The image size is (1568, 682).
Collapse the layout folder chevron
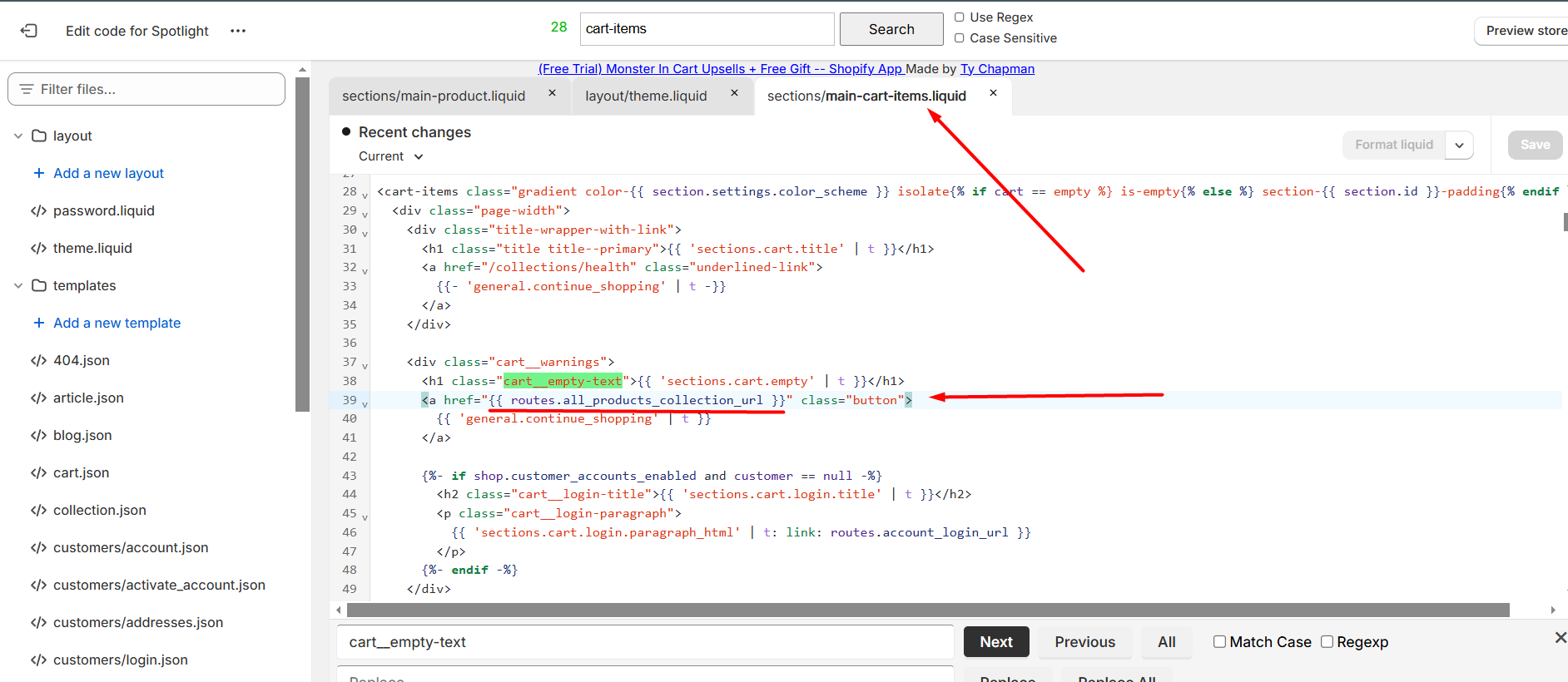tap(18, 136)
